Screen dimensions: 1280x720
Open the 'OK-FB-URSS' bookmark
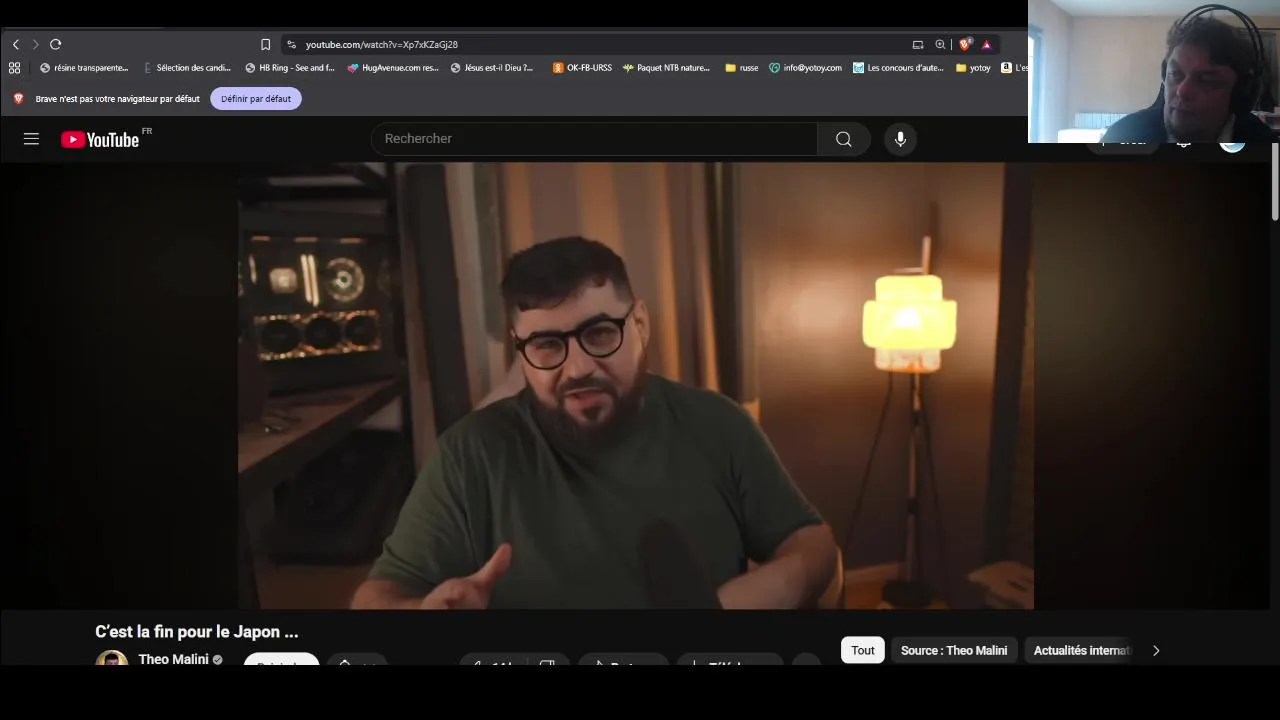click(582, 68)
